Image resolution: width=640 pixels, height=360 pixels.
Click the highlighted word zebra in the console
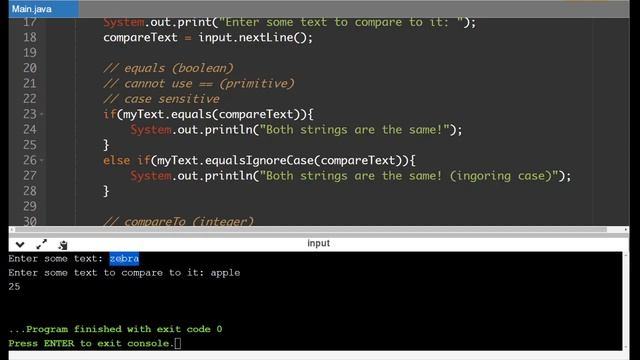[124, 259]
